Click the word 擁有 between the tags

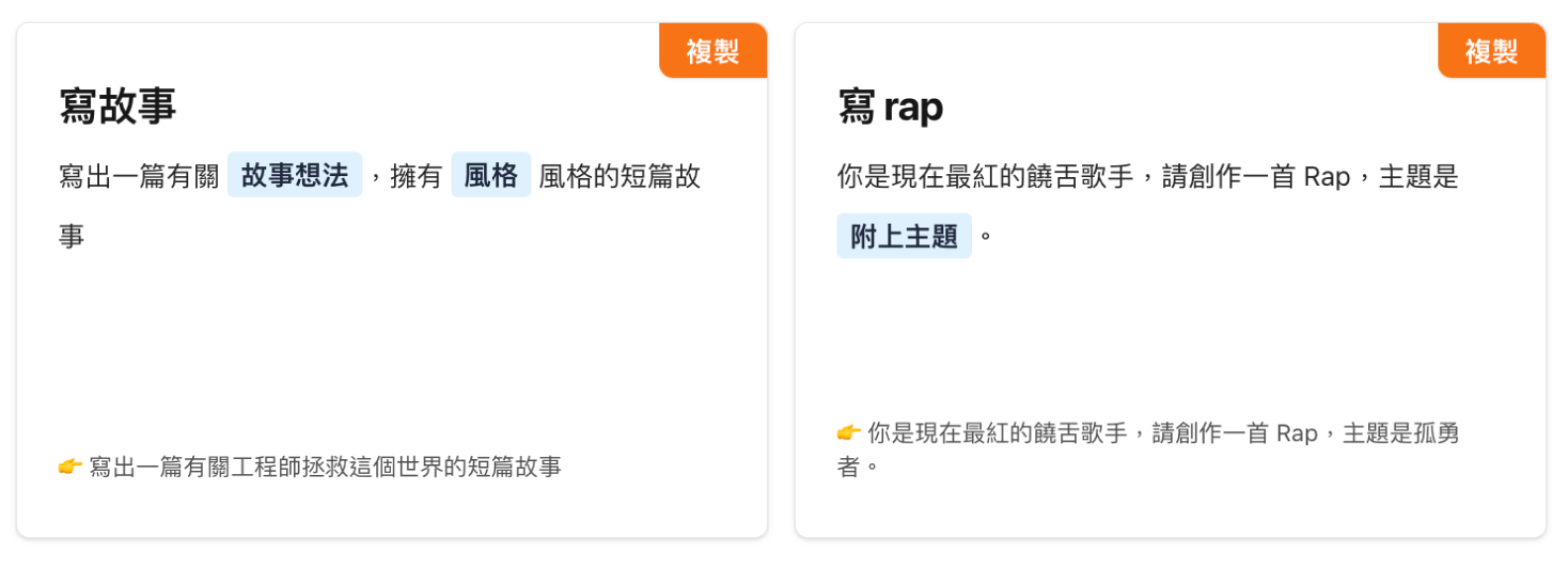point(416,176)
